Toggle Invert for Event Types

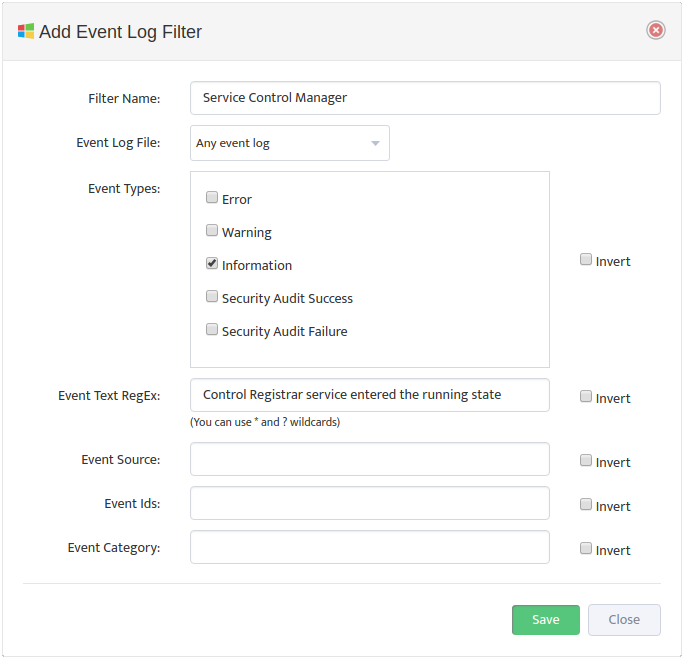[585, 259]
